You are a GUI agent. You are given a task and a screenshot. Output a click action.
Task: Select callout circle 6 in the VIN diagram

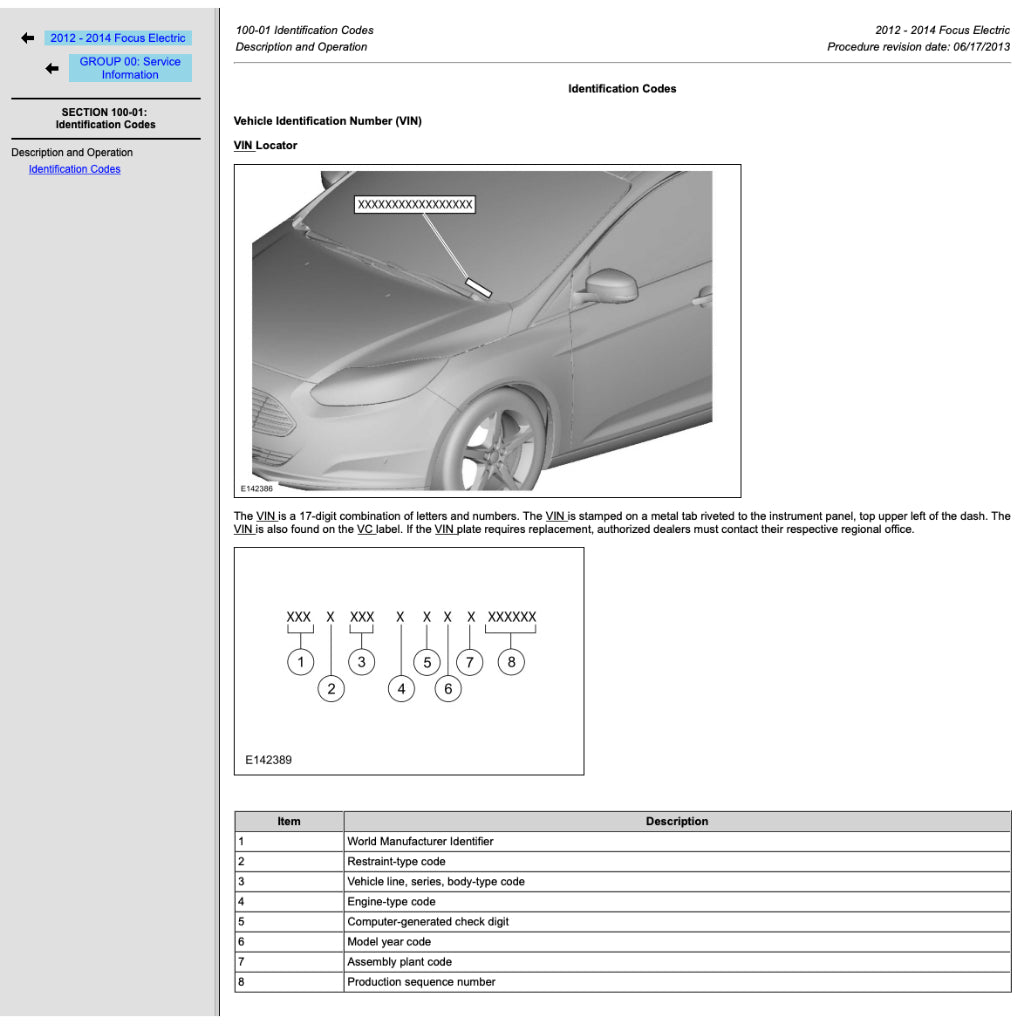point(448,688)
